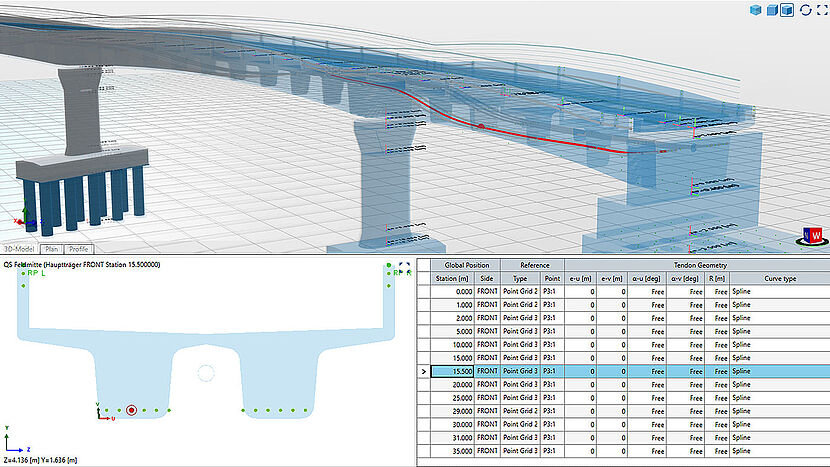Viewport: 830px width, 467px height.
Task: Select the red tendon point in cross-section
Action: pos(131,410)
